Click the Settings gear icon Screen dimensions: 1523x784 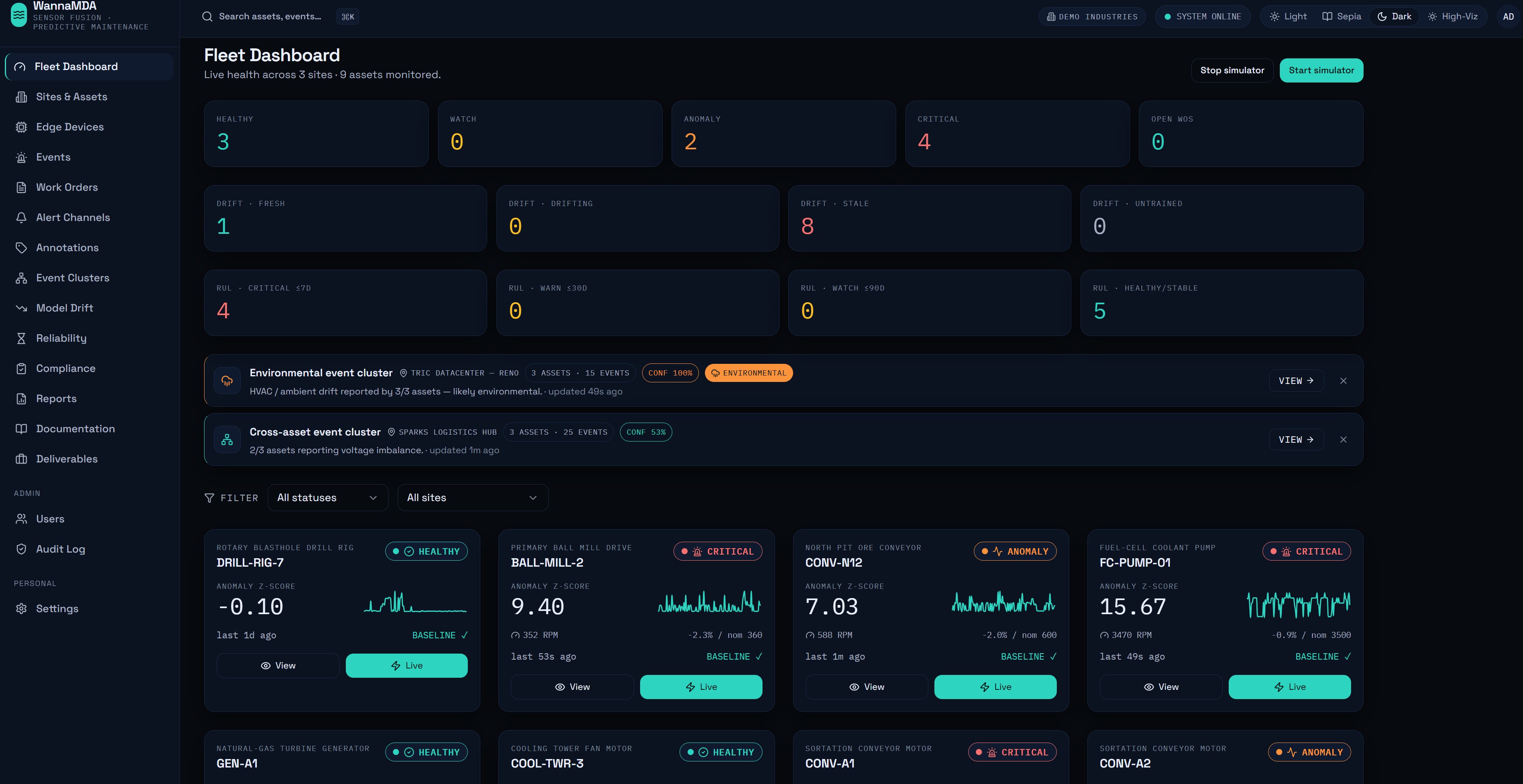(21, 609)
